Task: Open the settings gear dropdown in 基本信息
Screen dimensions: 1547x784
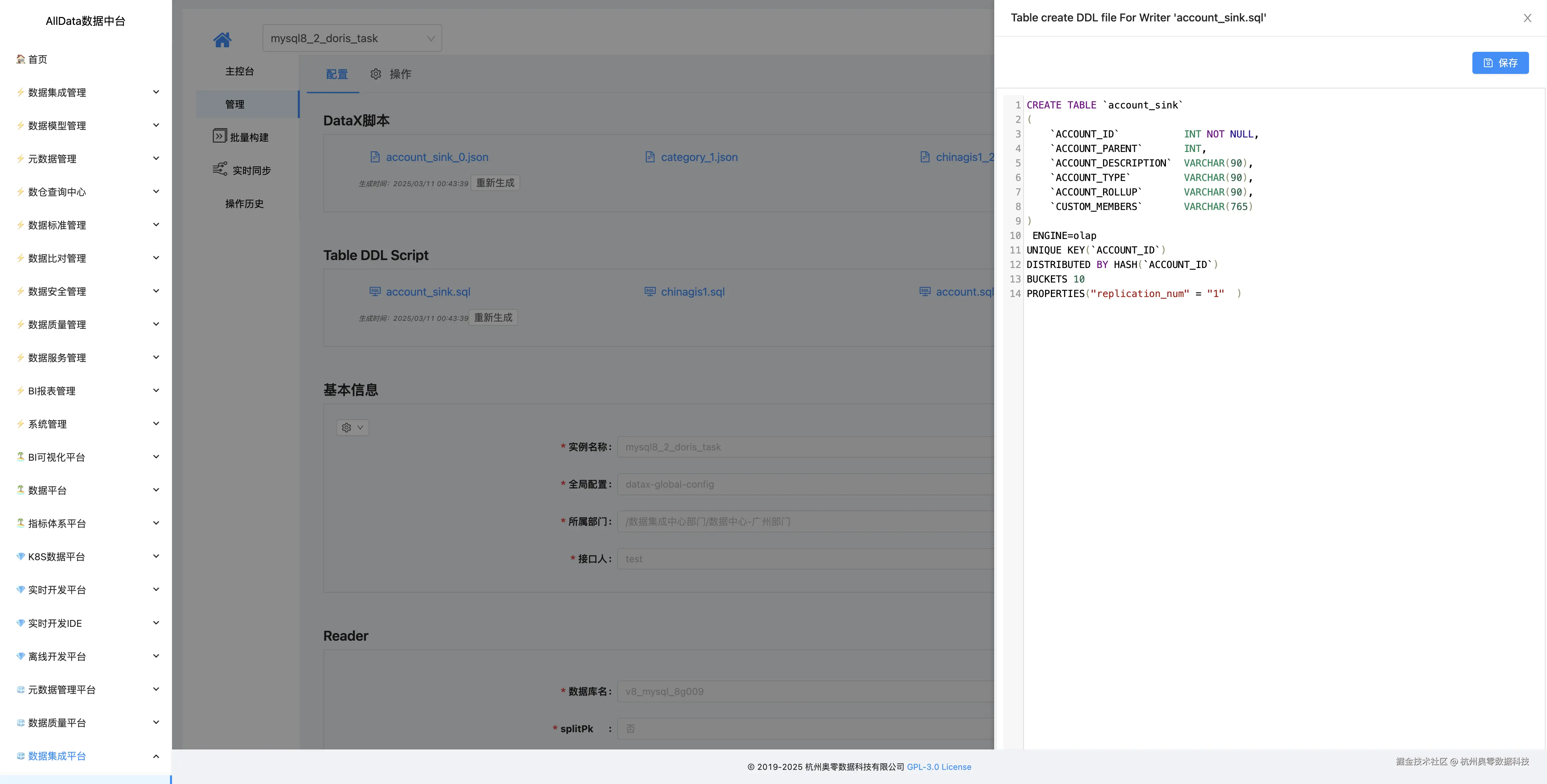Action: coord(352,428)
